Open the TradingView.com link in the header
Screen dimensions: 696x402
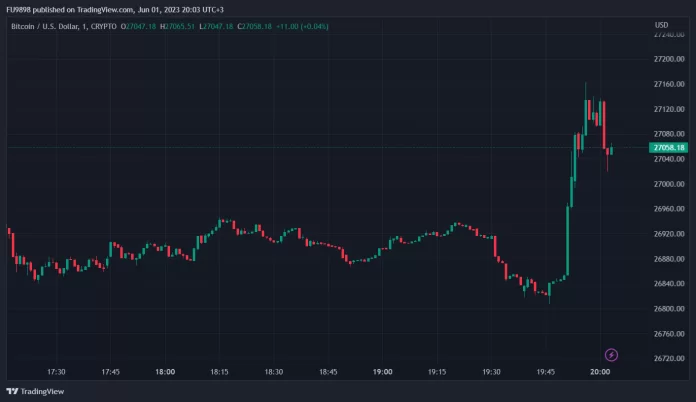coord(103,9)
